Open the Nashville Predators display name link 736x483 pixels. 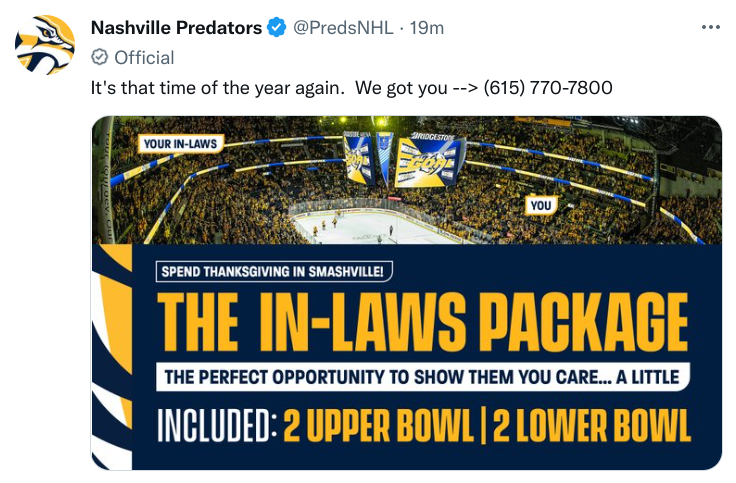click(x=176, y=28)
